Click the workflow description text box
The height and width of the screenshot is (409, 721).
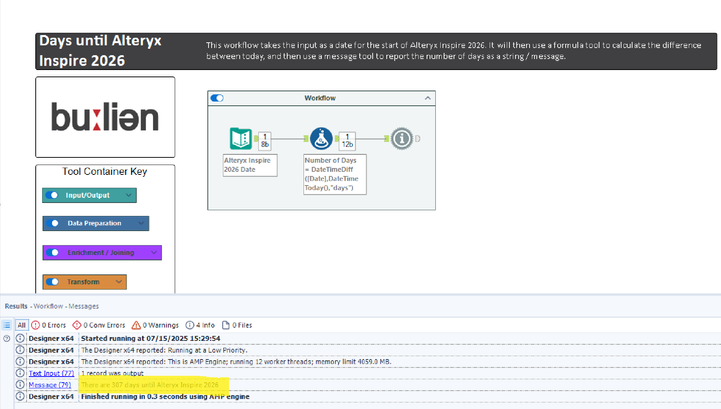tap(453, 51)
